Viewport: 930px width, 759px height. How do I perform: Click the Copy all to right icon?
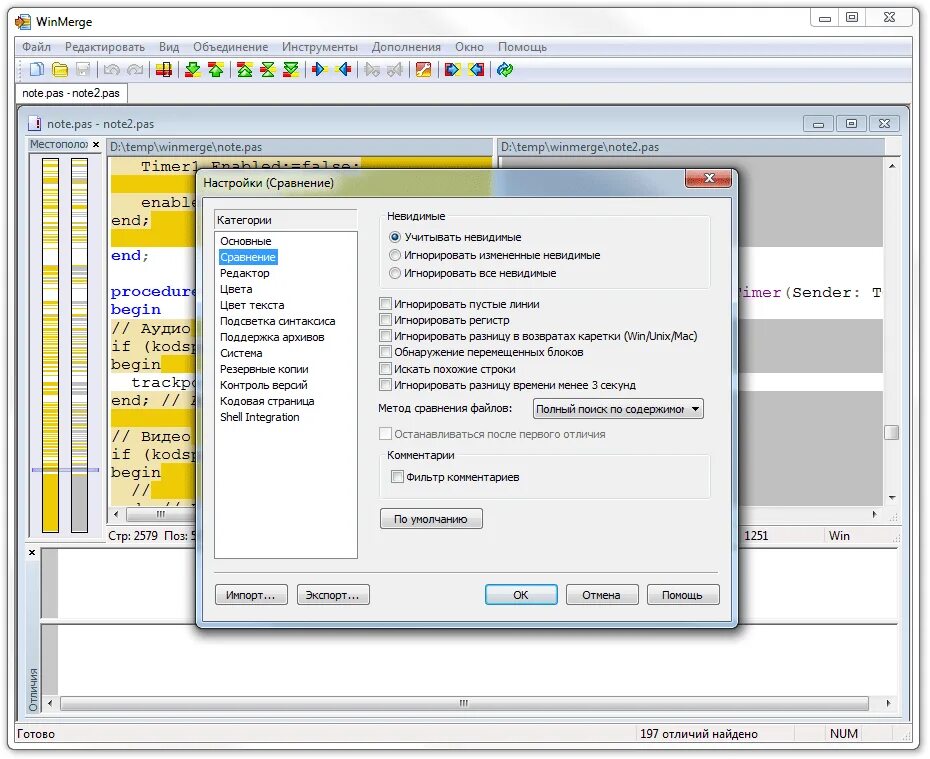coord(452,70)
